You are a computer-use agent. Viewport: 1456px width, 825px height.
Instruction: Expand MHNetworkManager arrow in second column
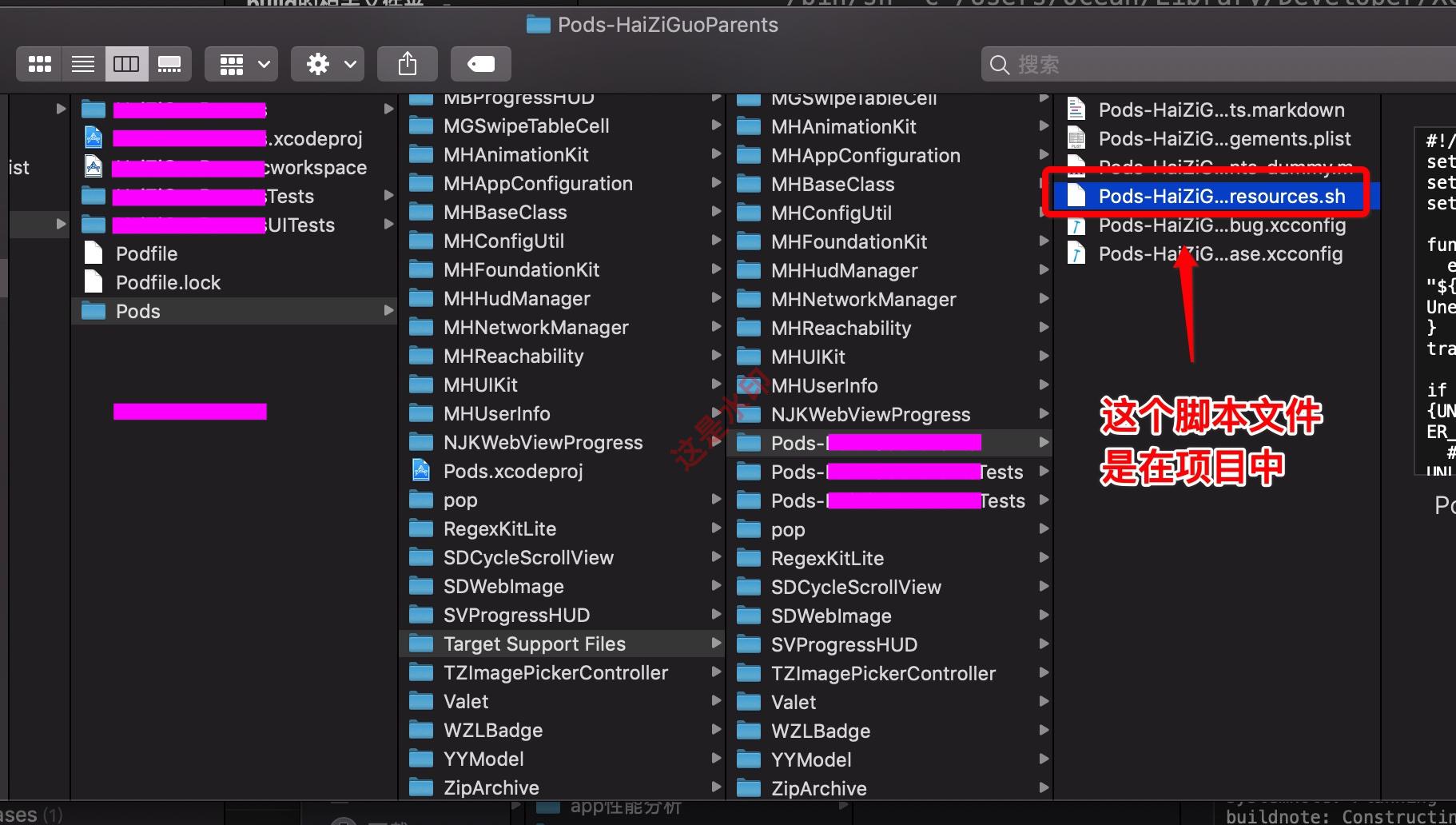pos(716,327)
